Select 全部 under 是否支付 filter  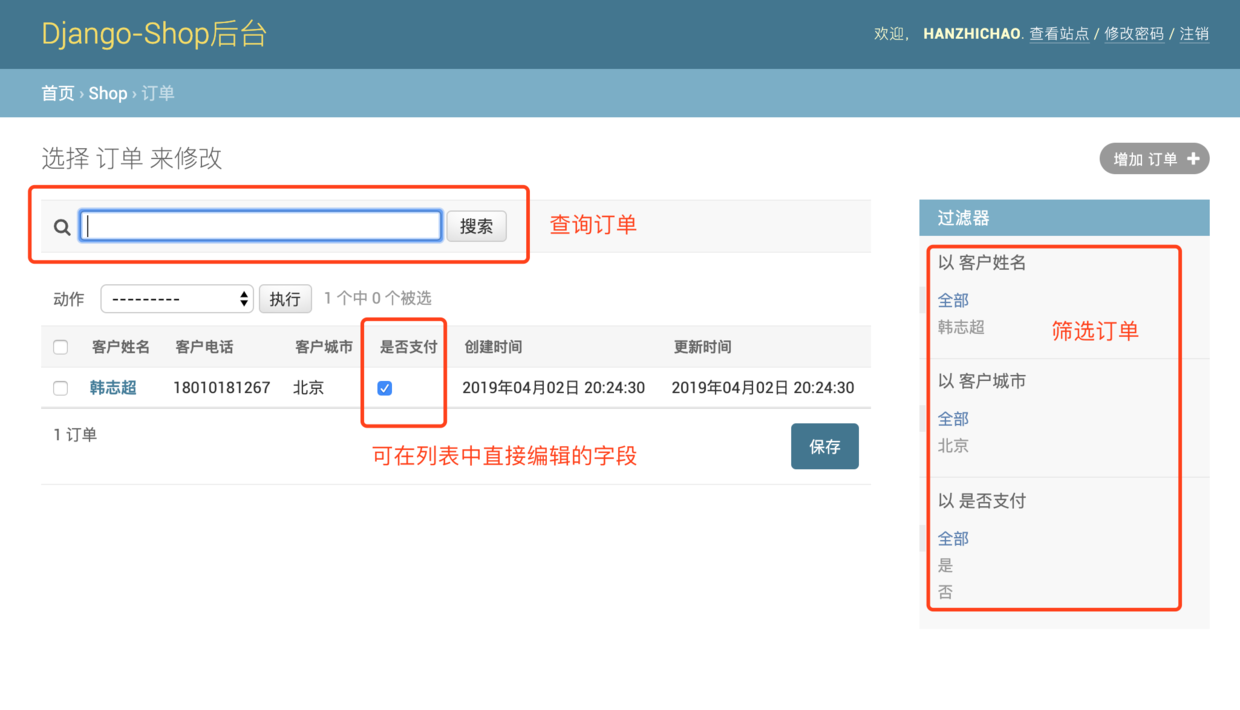953,539
